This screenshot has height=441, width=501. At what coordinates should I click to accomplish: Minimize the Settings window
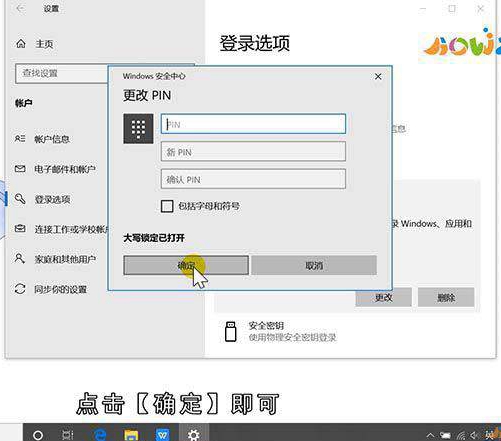tap(423, 9)
